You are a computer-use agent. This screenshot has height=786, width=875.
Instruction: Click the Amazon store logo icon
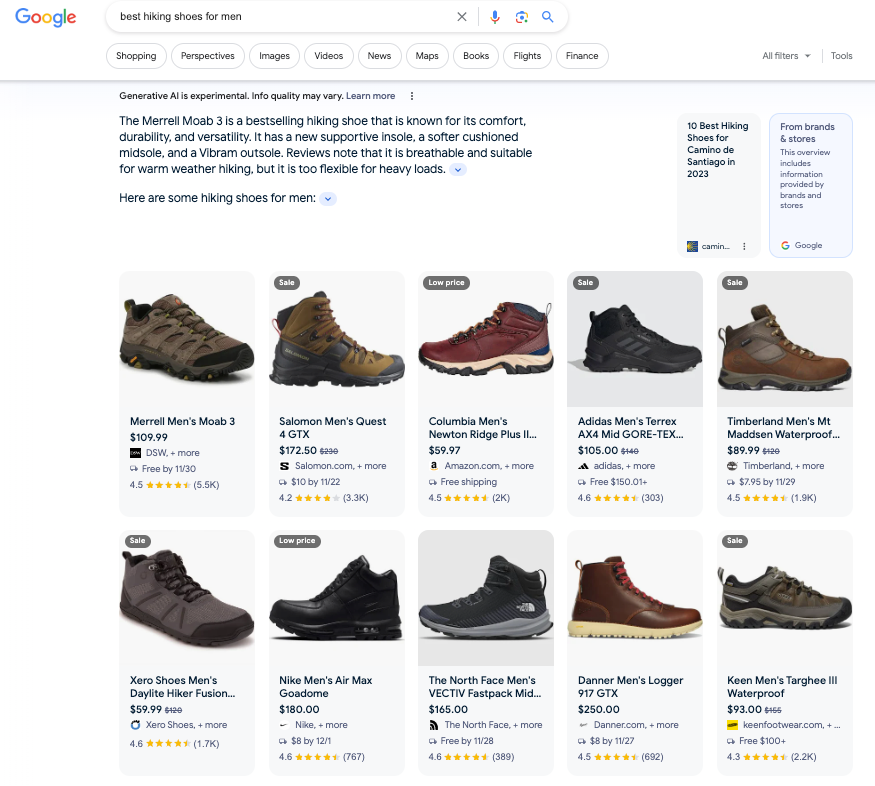[434, 466]
